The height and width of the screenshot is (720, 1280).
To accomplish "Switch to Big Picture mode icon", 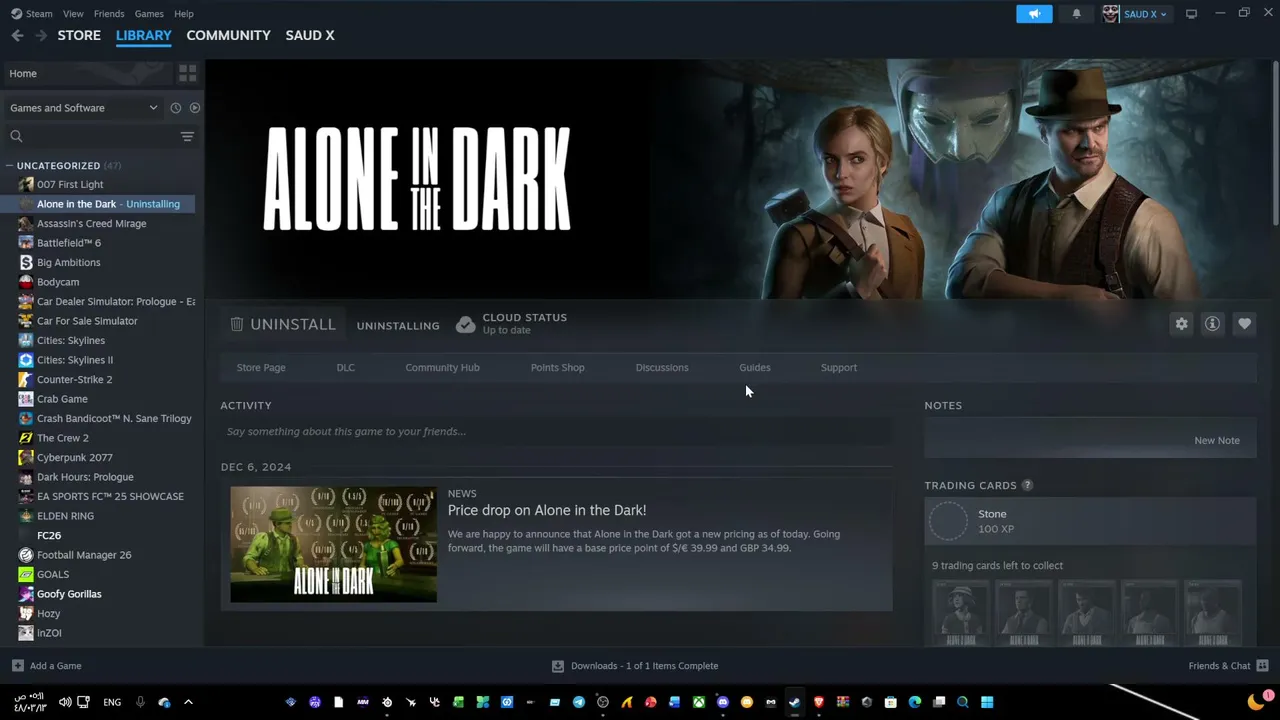I will point(1191,14).
